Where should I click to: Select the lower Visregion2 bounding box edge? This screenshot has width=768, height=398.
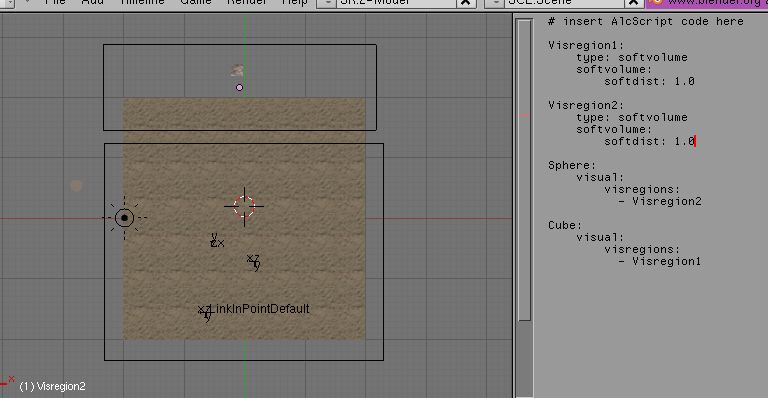pyautogui.click(x=244, y=360)
